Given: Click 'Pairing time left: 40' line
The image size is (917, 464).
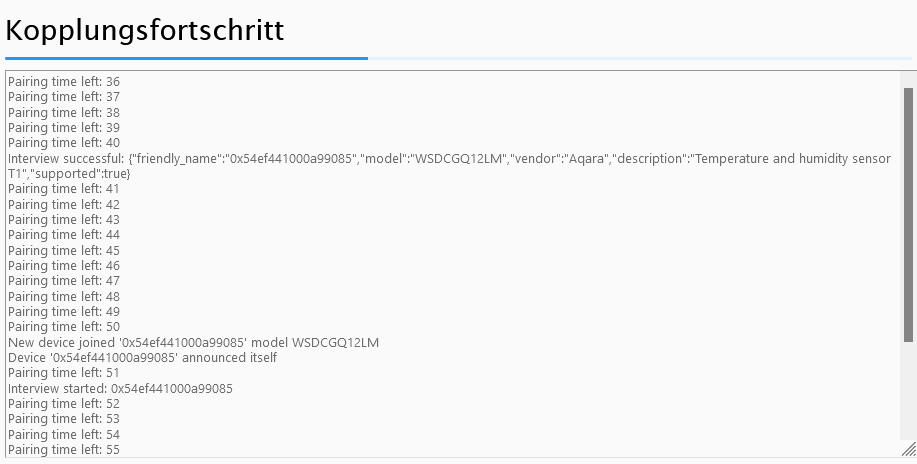Looking at the screenshot, I should [64, 143].
